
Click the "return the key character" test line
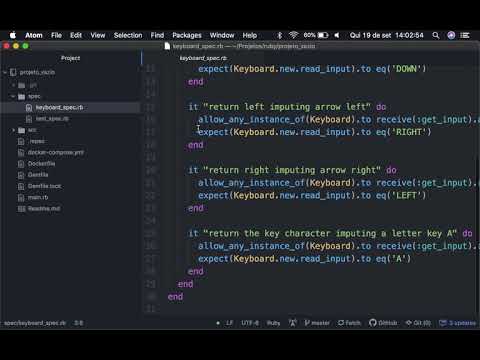(330, 234)
